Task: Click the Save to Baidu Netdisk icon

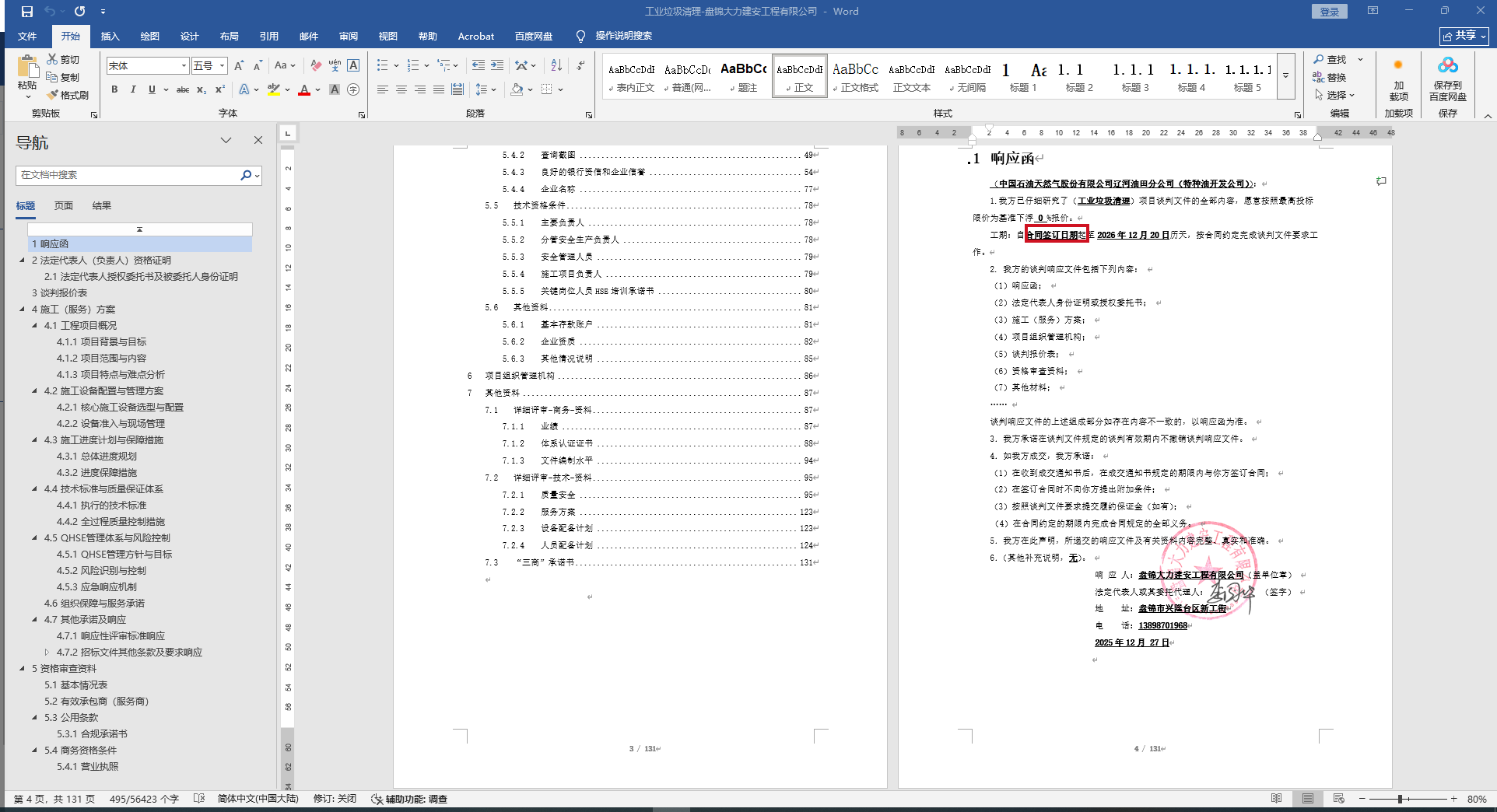Action: click(x=1448, y=79)
